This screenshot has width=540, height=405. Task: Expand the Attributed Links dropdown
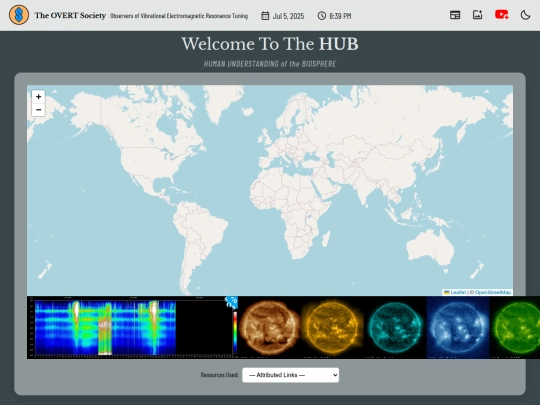pyautogui.click(x=290, y=375)
